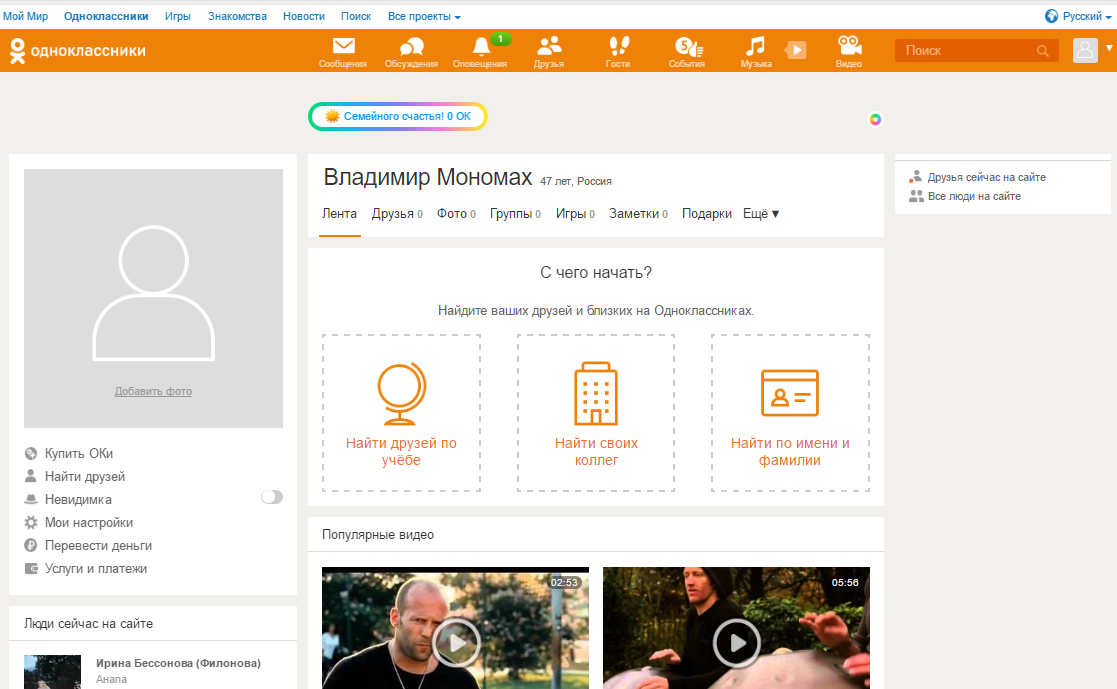Open the Сообщения envelope icon

coord(343,47)
